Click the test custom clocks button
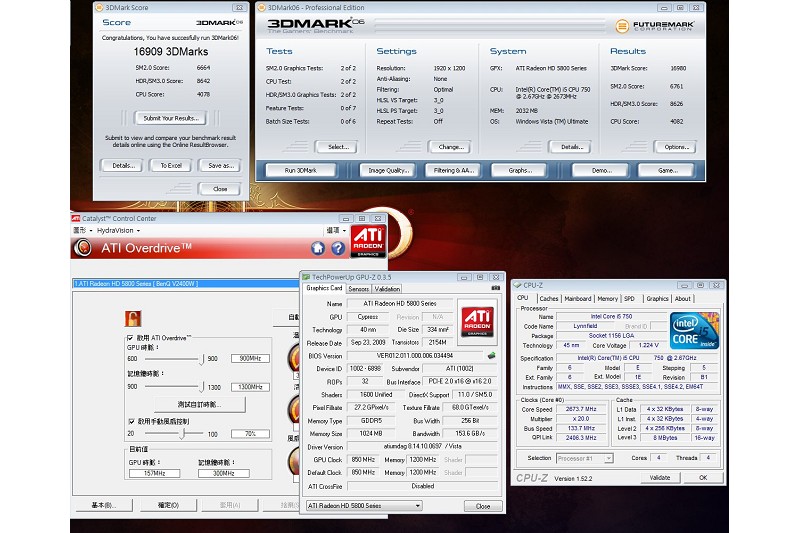Viewport: 800px width, 533px height. [x=199, y=404]
